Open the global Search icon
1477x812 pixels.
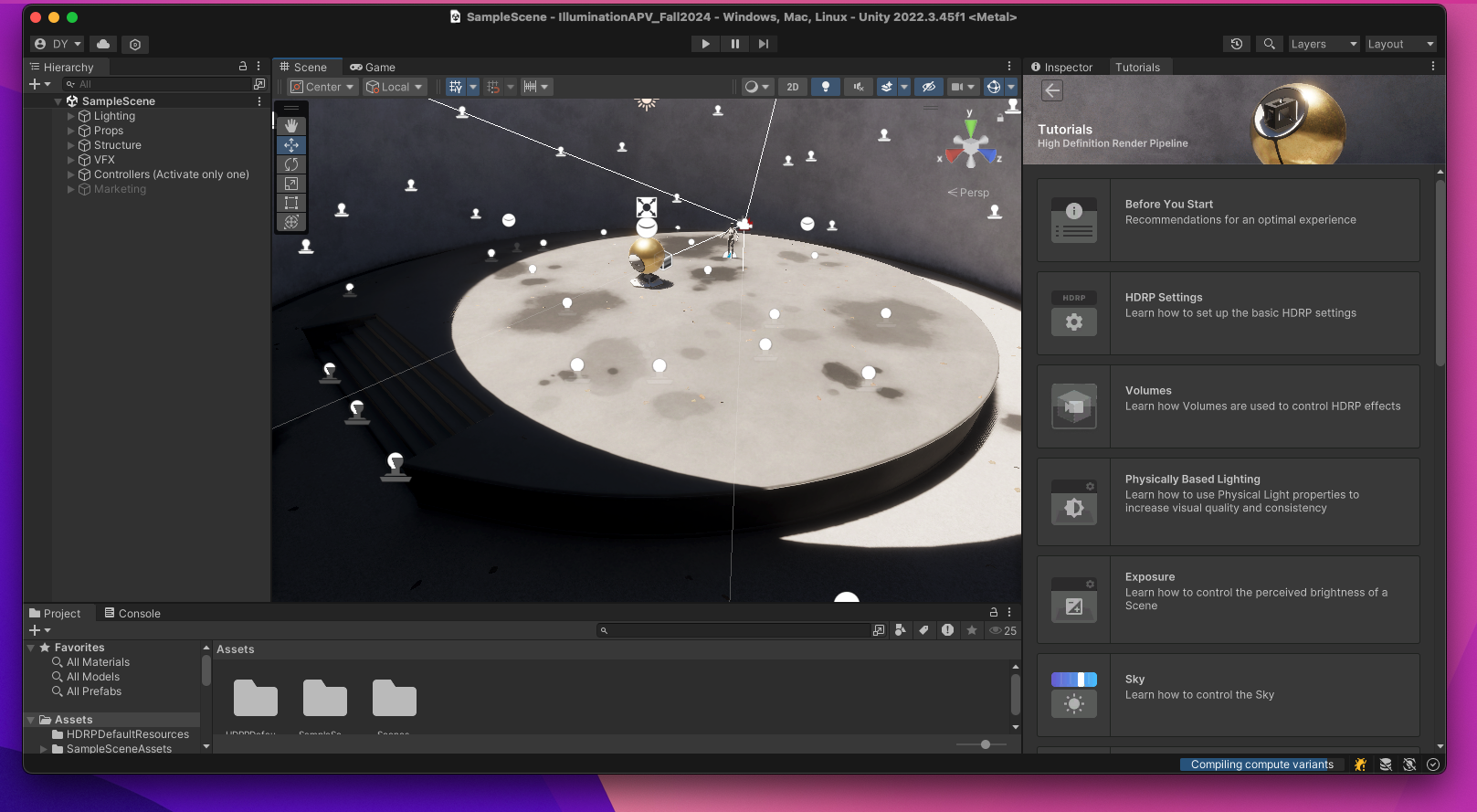(1269, 44)
